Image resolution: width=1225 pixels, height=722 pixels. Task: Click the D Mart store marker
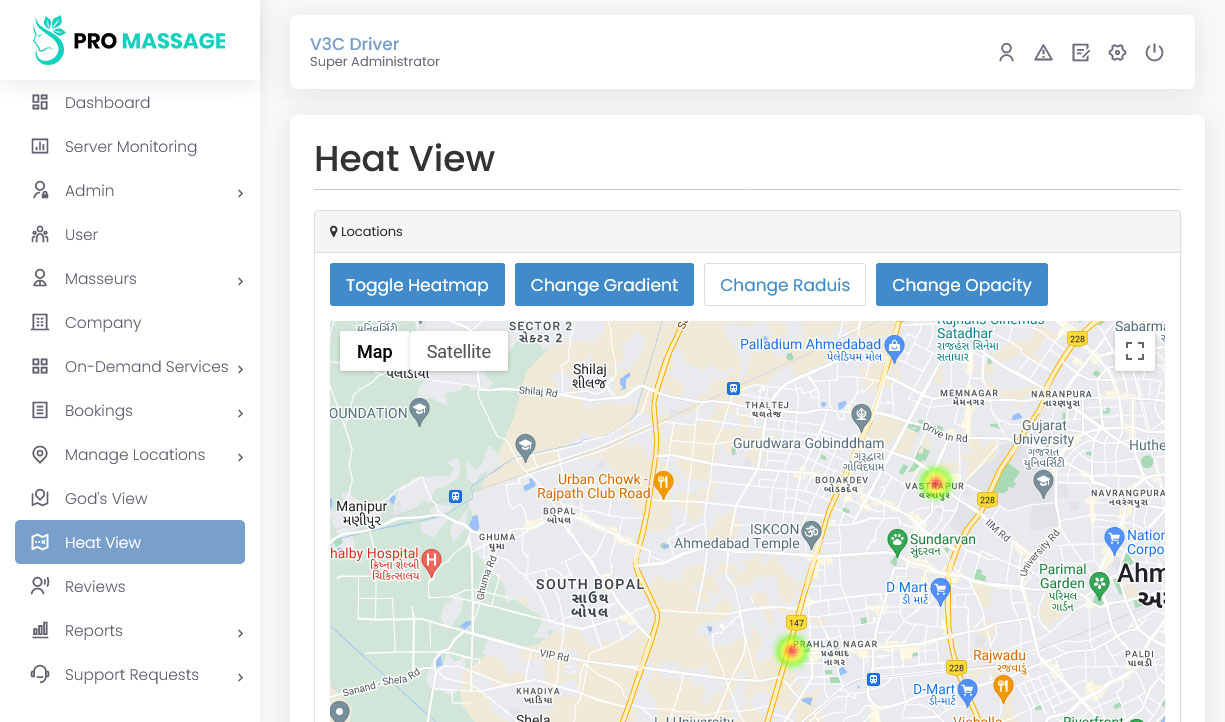(x=939, y=589)
